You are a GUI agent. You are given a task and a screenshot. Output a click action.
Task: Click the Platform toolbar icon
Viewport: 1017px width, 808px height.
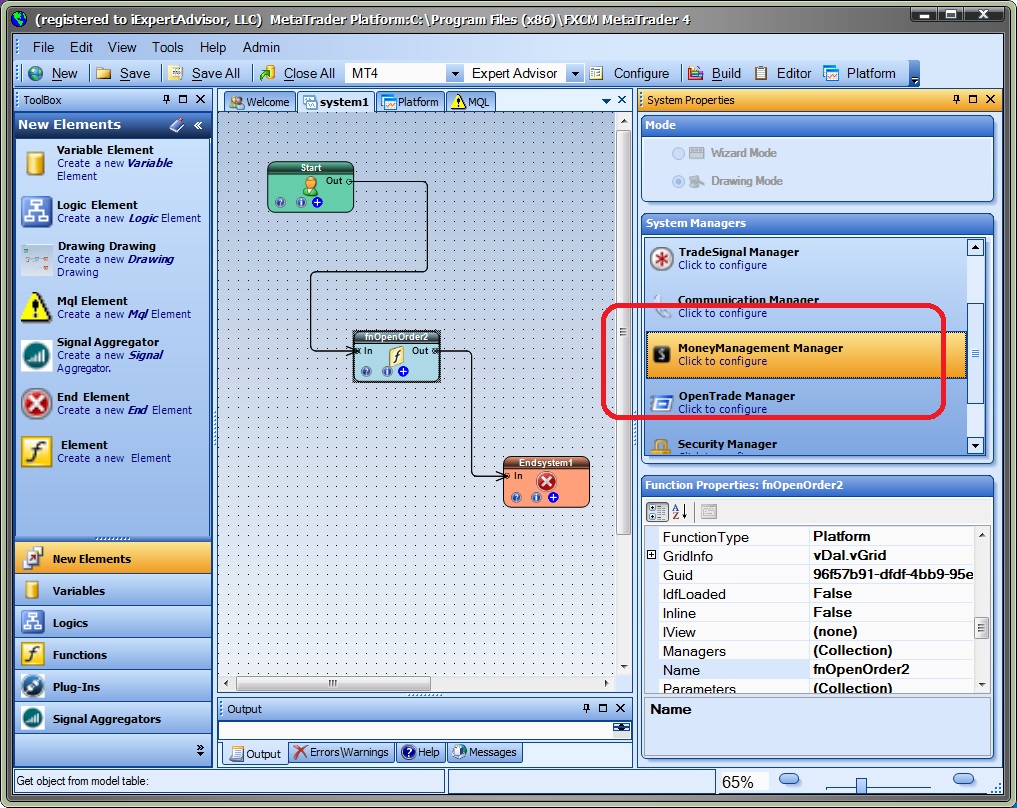tap(831, 73)
